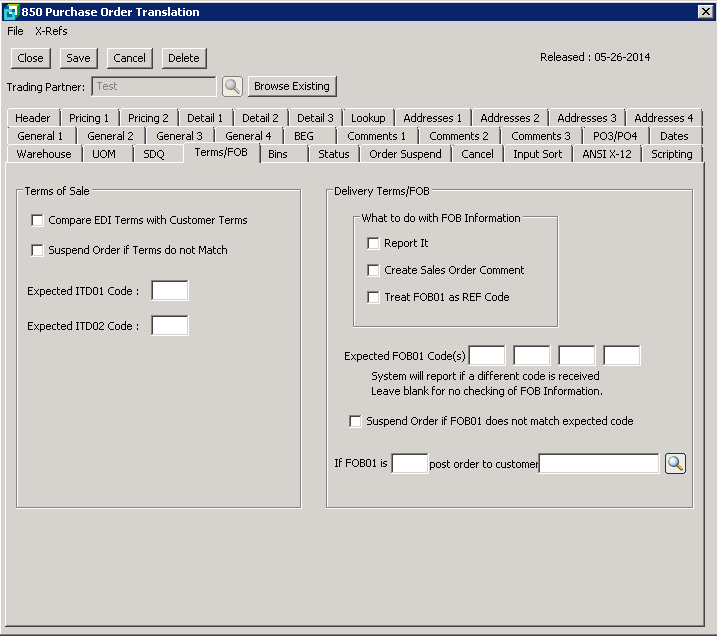This screenshot has height=636, width=717.
Task: Open the X-Refs menu
Action: (x=51, y=31)
